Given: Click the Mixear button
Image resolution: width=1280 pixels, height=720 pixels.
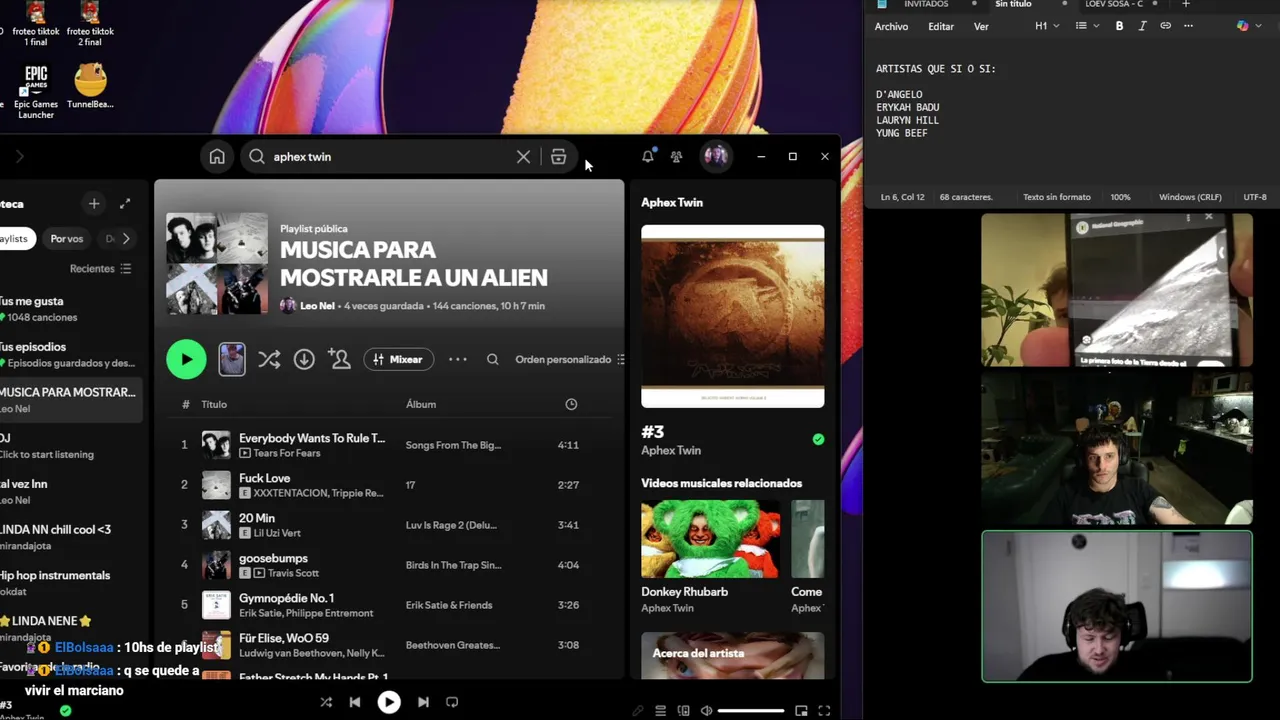Looking at the screenshot, I should [x=398, y=359].
